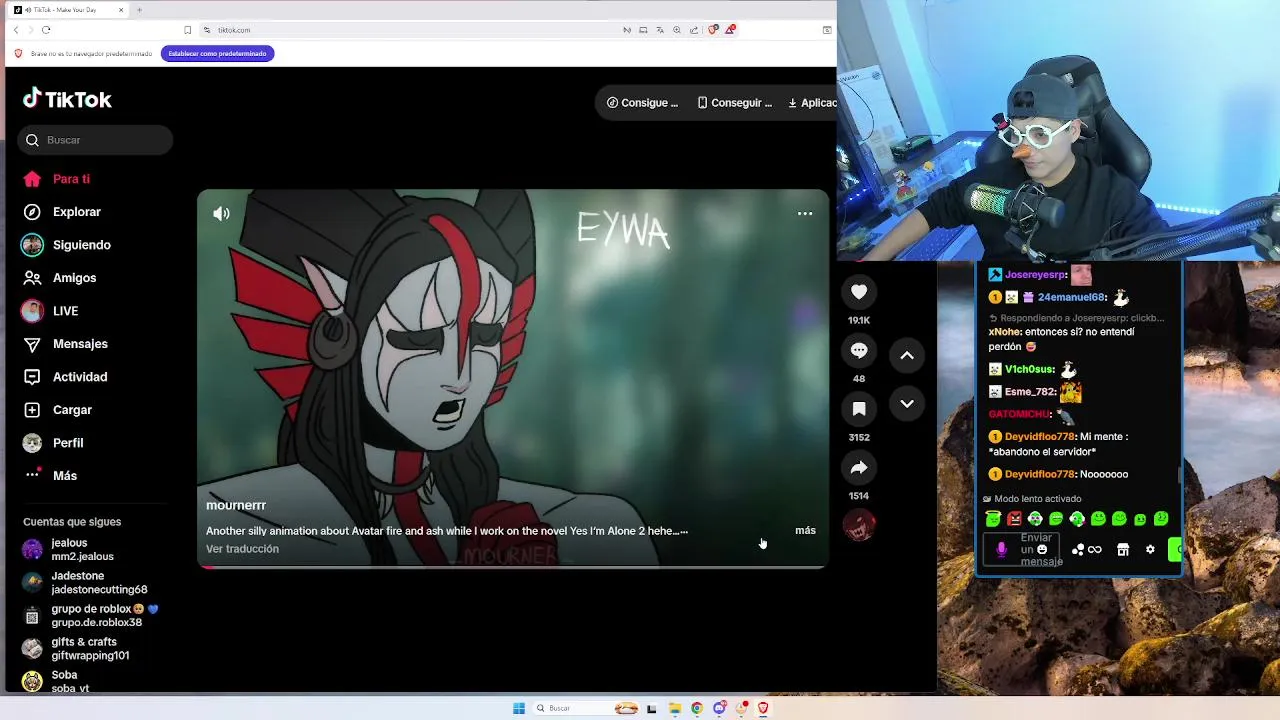This screenshot has height=720, width=1280.
Task: Open Explorar in TikTok sidebar
Action: 63,212
